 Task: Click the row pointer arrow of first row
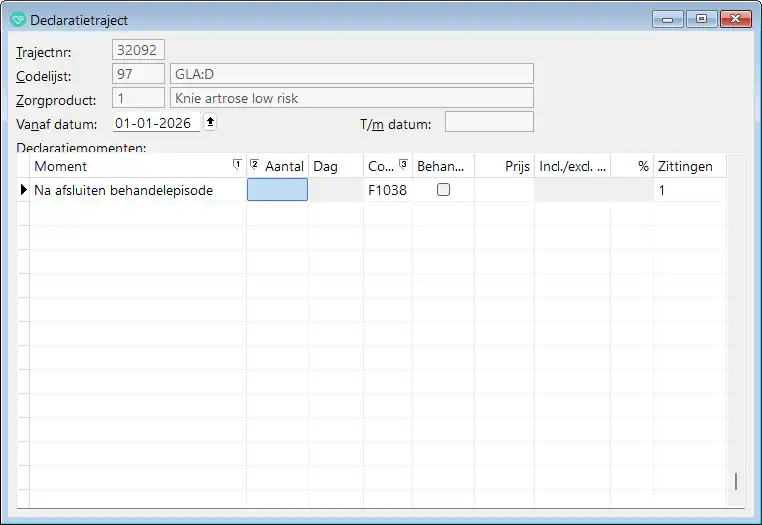click(24, 190)
